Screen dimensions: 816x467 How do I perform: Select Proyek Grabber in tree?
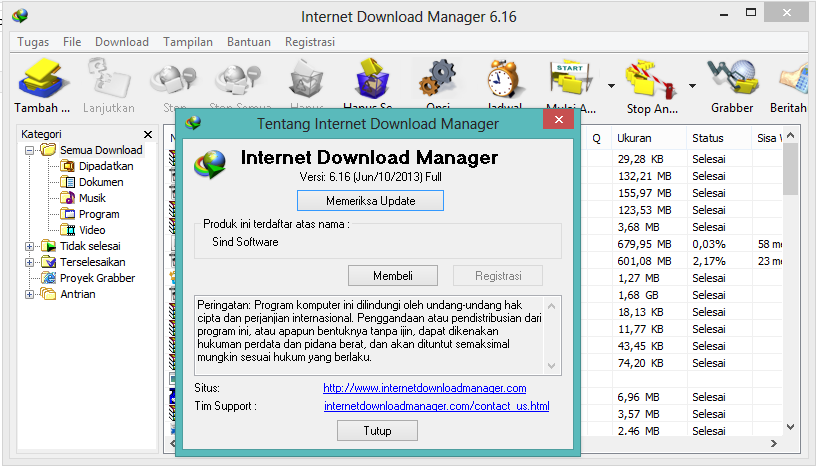[97, 278]
